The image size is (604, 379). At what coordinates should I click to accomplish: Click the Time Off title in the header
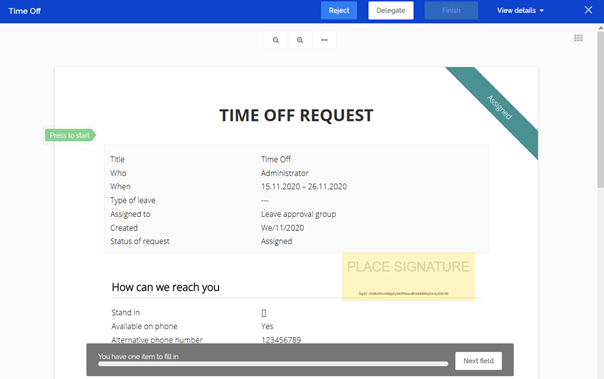[25, 11]
